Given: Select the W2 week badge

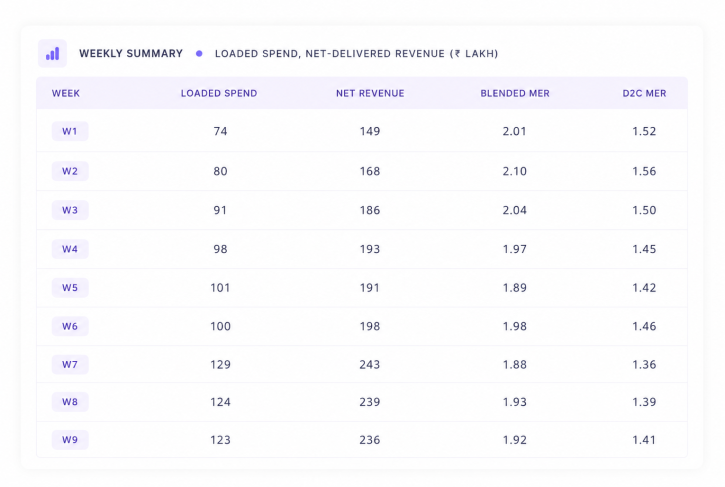Looking at the screenshot, I should pyautogui.click(x=70, y=171).
